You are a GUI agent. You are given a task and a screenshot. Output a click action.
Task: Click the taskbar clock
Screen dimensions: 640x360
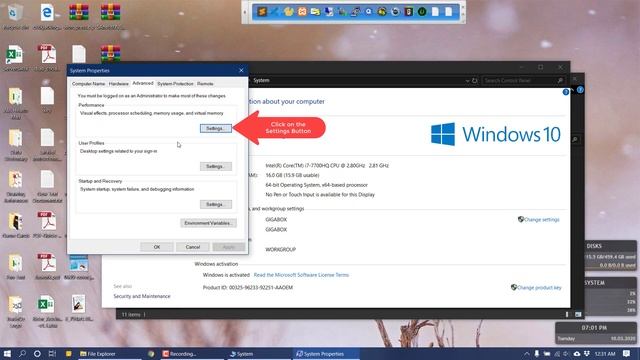(x=605, y=354)
